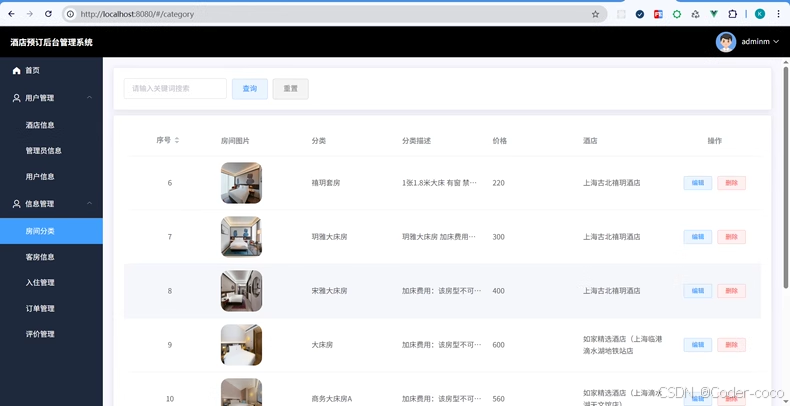Open the 首页 menu item
790x406 pixels.
51,71
